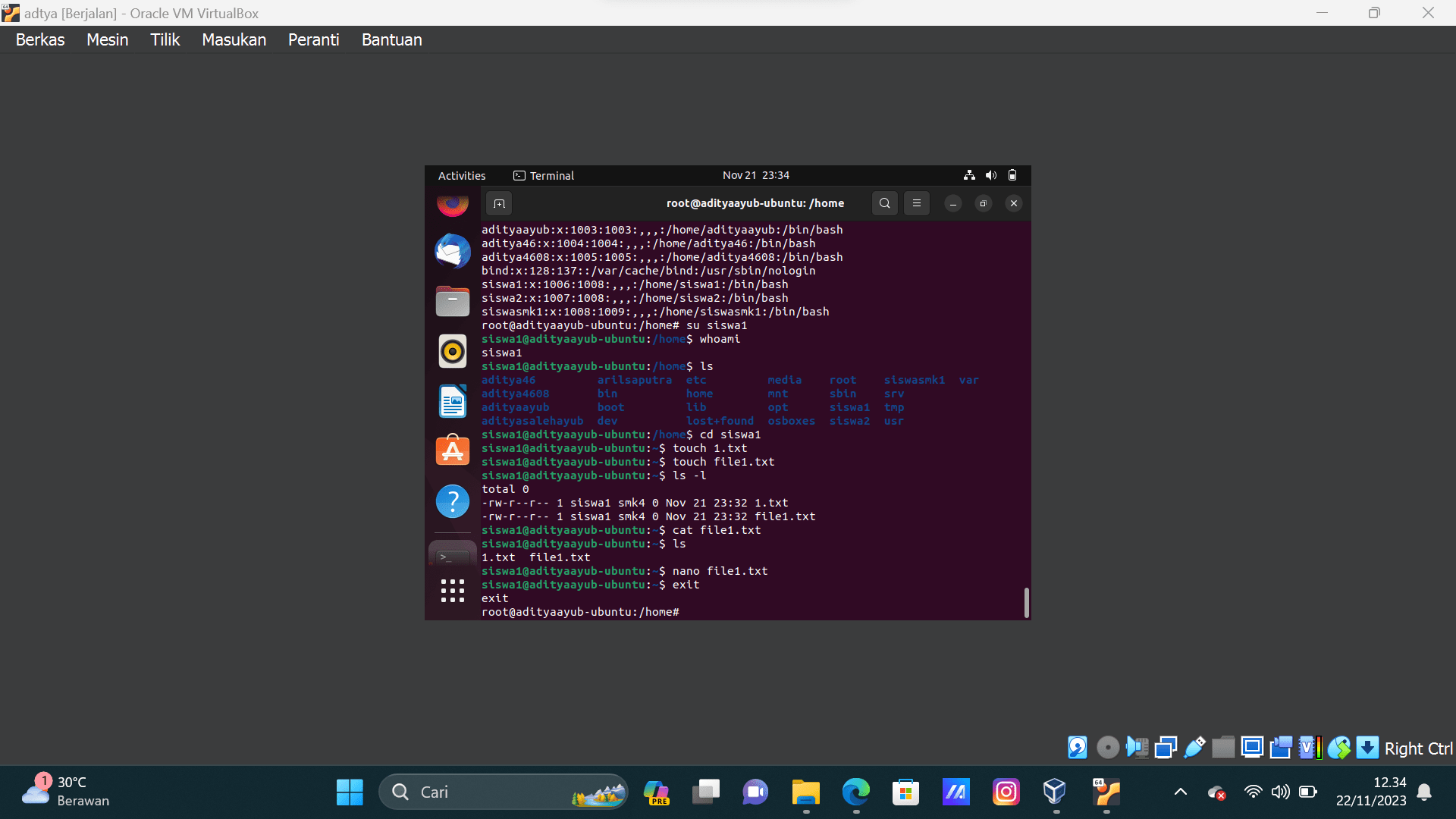Open the terminal hamburger menu
Viewport: 1456px width, 819px height.
click(916, 203)
